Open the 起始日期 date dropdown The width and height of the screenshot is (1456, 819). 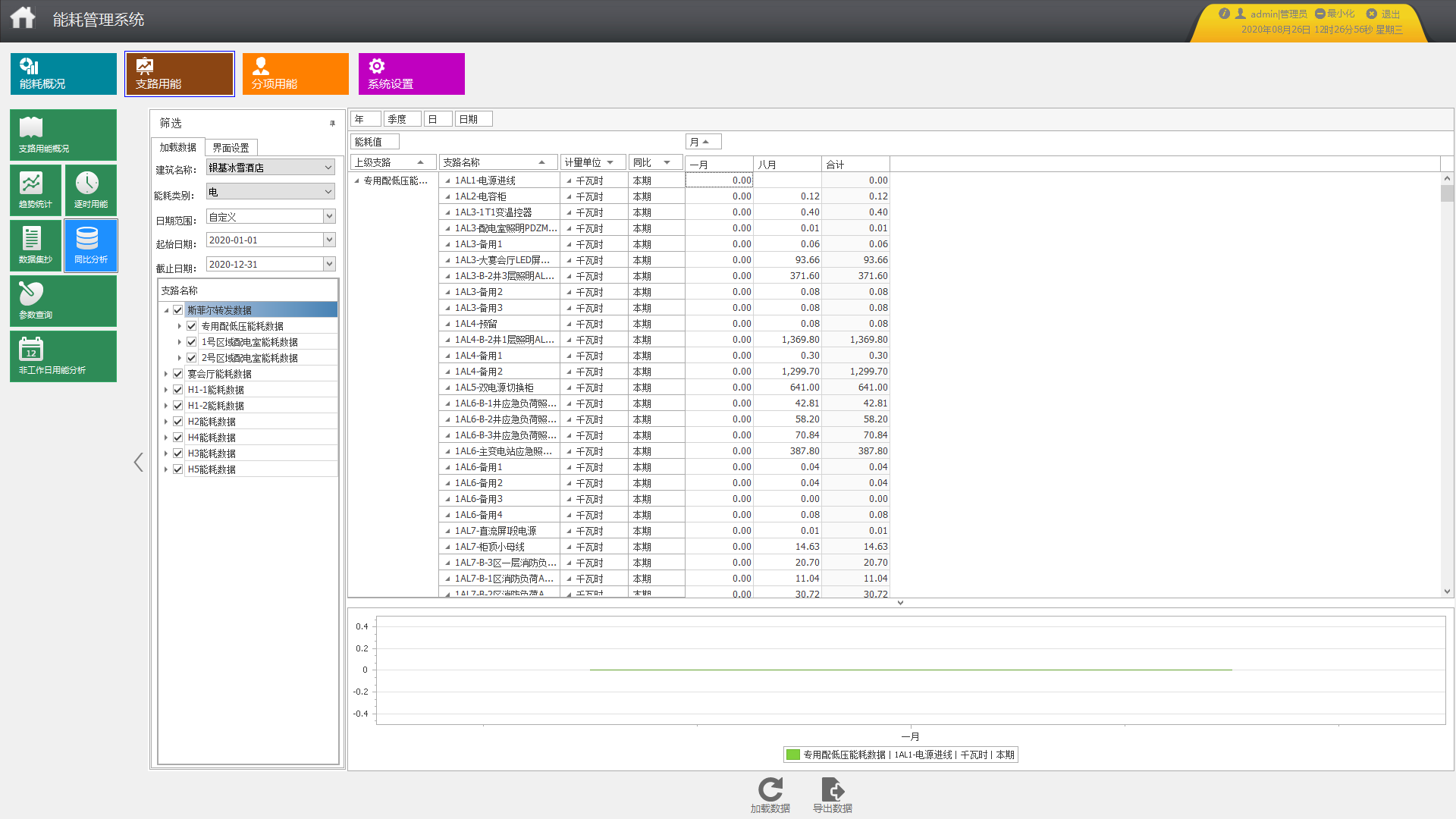(329, 240)
